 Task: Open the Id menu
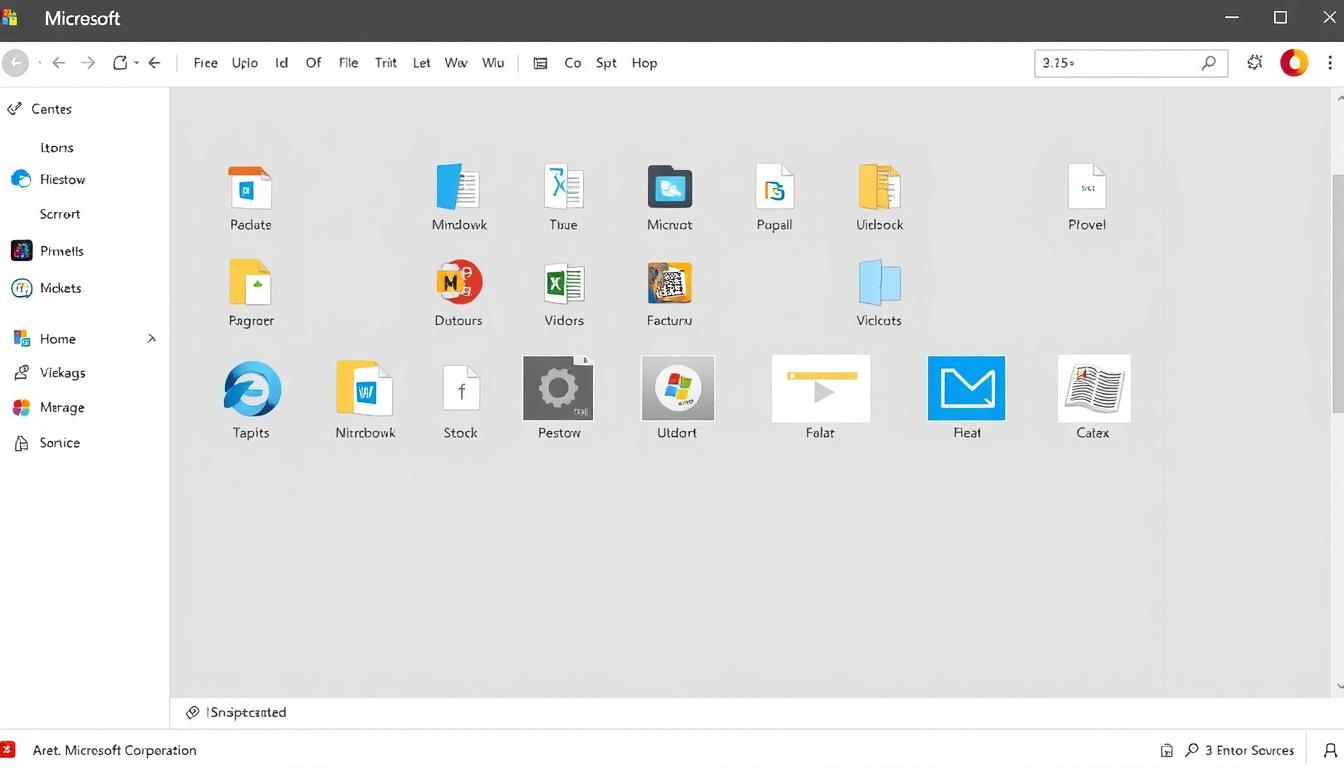tap(282, 63)
